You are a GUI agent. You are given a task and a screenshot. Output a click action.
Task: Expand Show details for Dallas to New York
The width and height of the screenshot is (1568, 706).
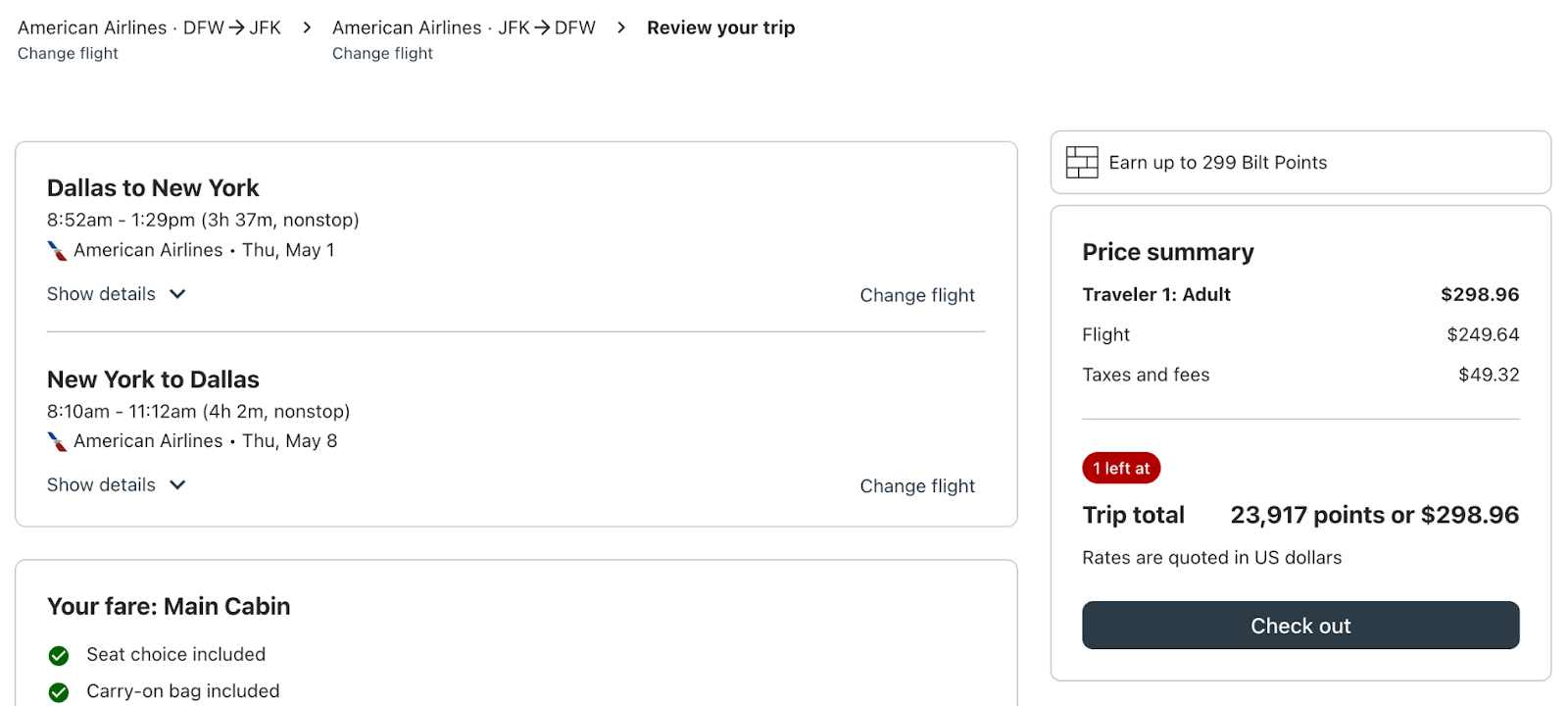click(116, 294)
